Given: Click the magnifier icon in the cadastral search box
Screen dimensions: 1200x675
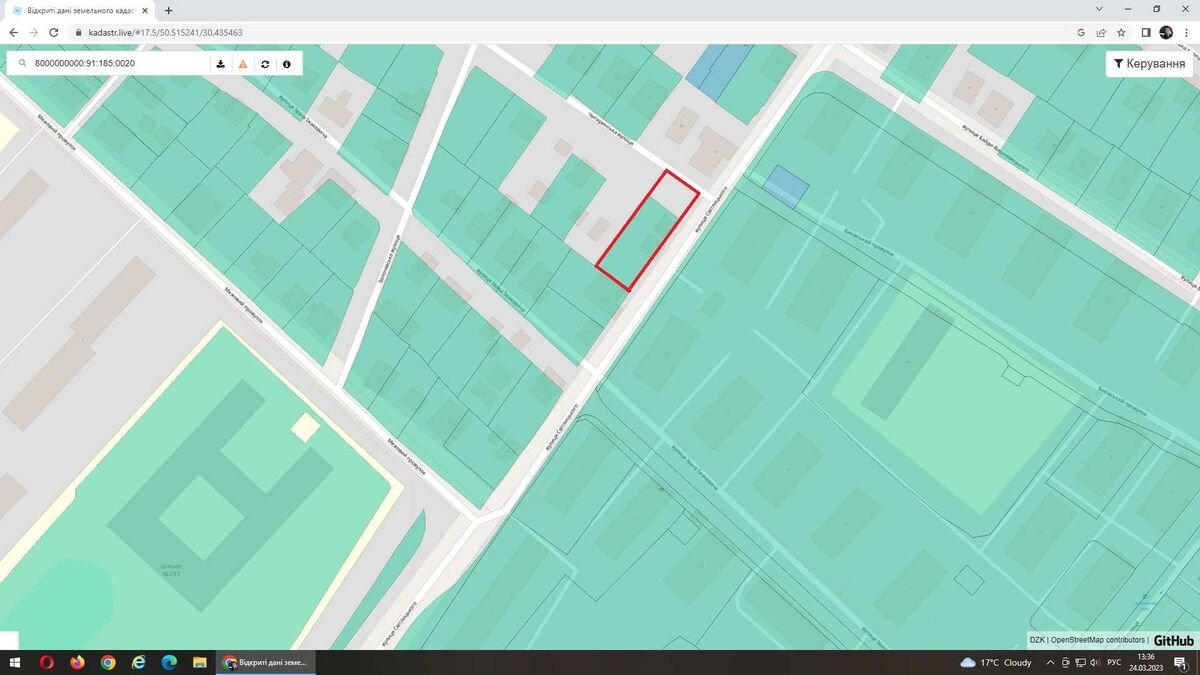Looking at the screenshot, I should (21, 64).
